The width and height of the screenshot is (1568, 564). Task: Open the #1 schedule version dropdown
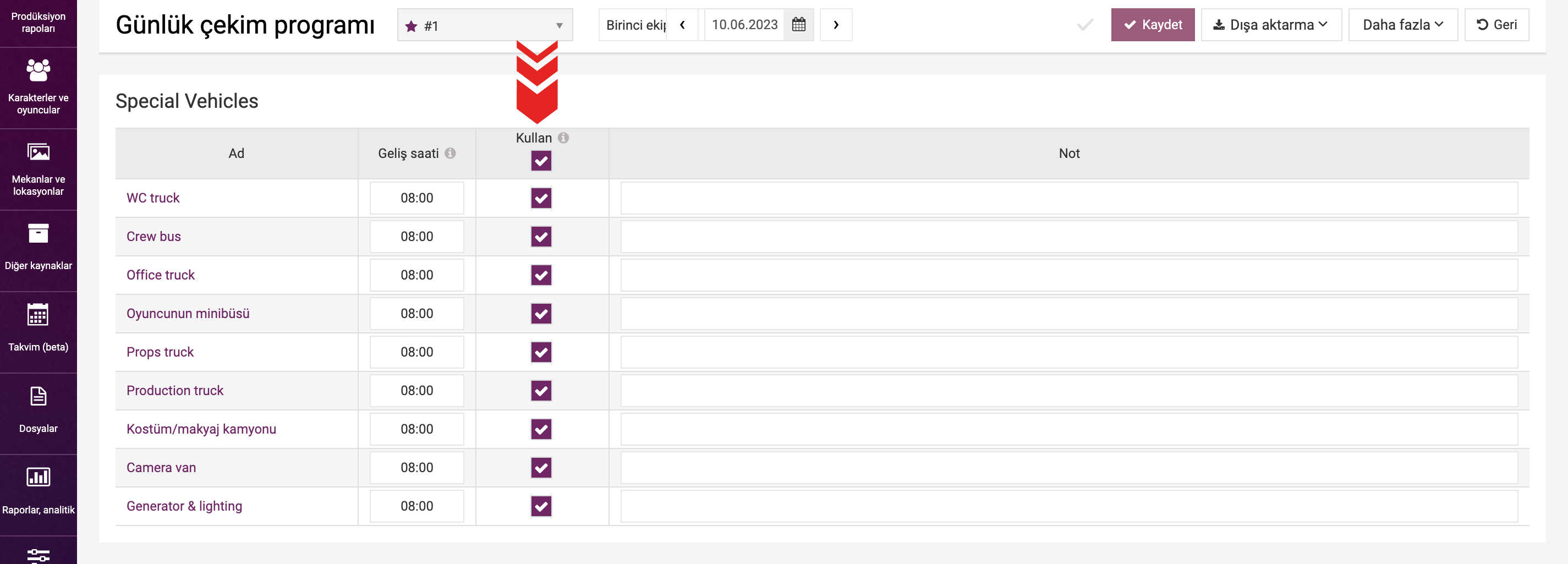coord(485,25)
